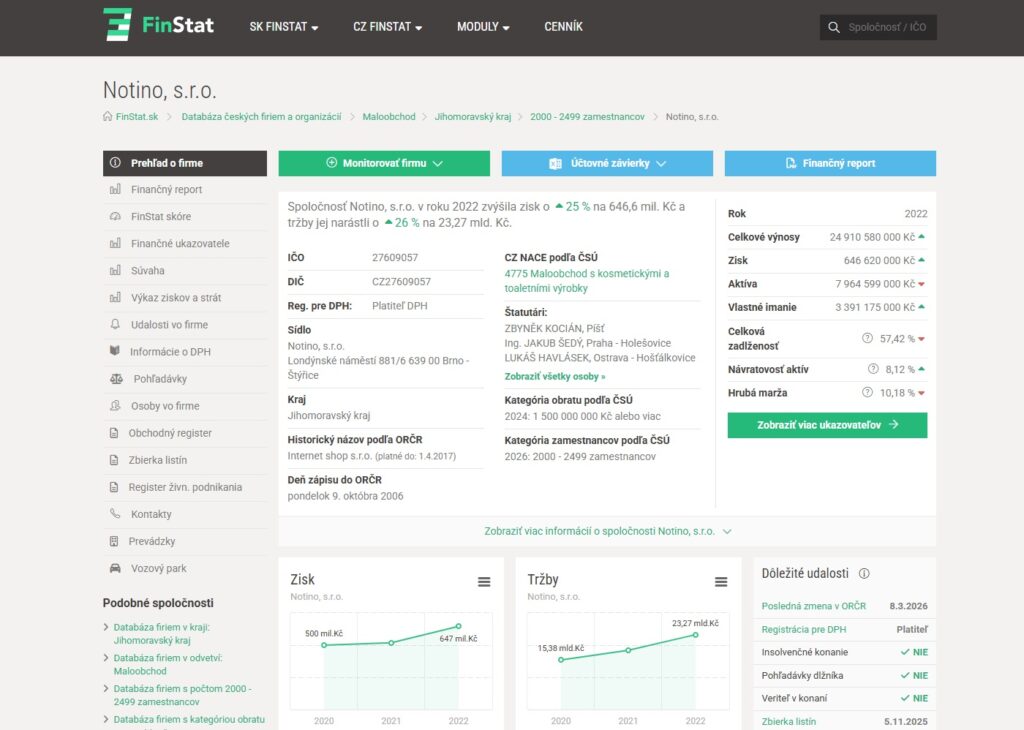
Task: Open the Monitorovať firmu dropdown
Action: point(384,163)
